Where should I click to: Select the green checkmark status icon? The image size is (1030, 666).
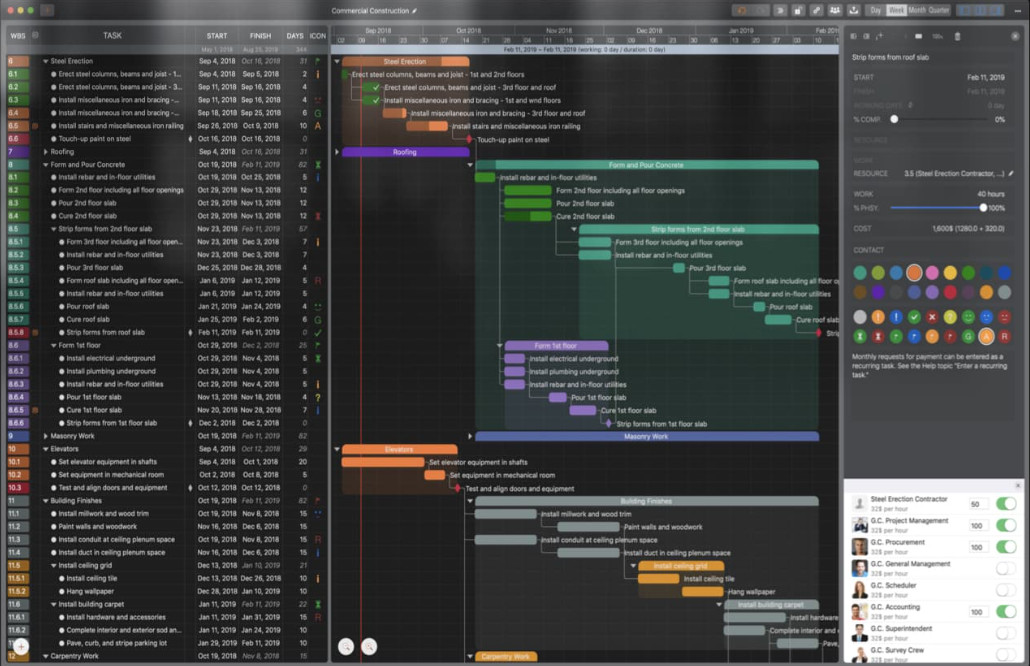click(x=914, y=317)
